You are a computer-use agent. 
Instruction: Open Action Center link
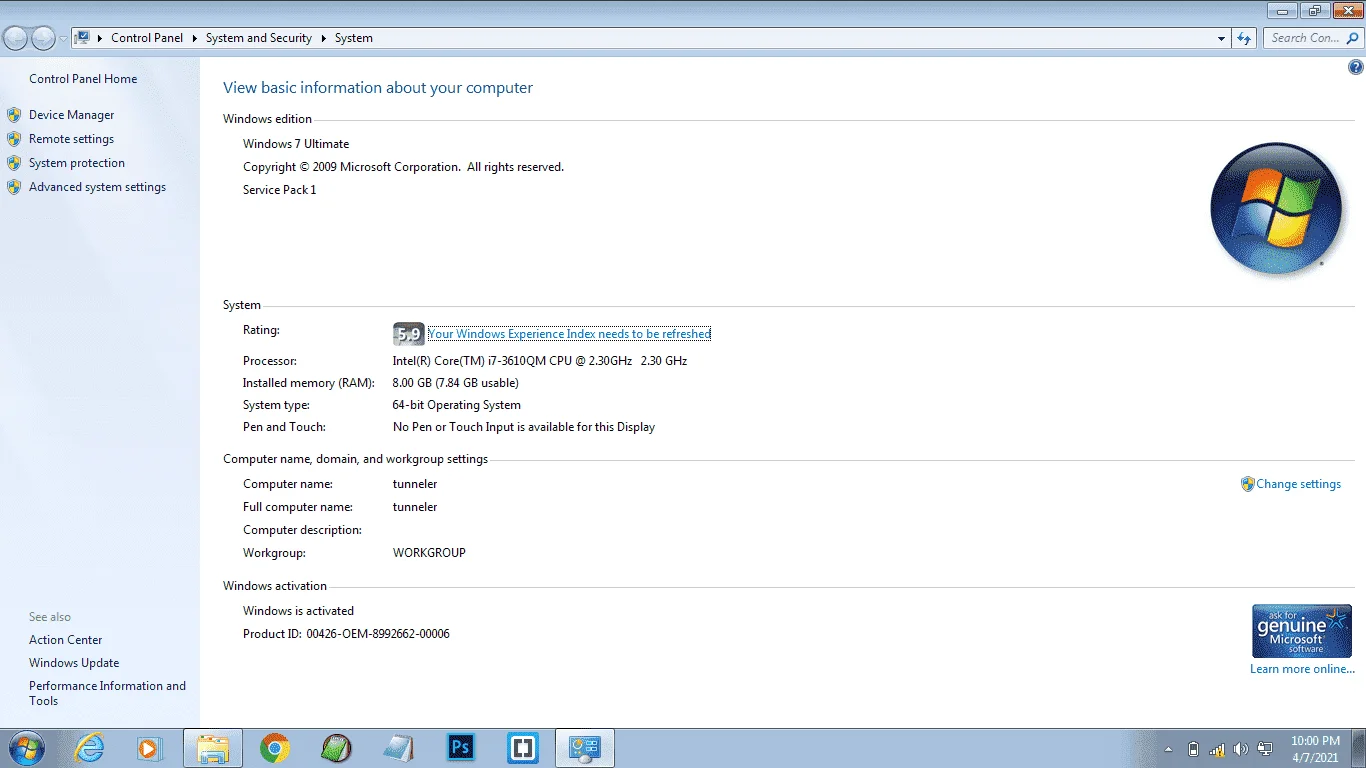66,640
